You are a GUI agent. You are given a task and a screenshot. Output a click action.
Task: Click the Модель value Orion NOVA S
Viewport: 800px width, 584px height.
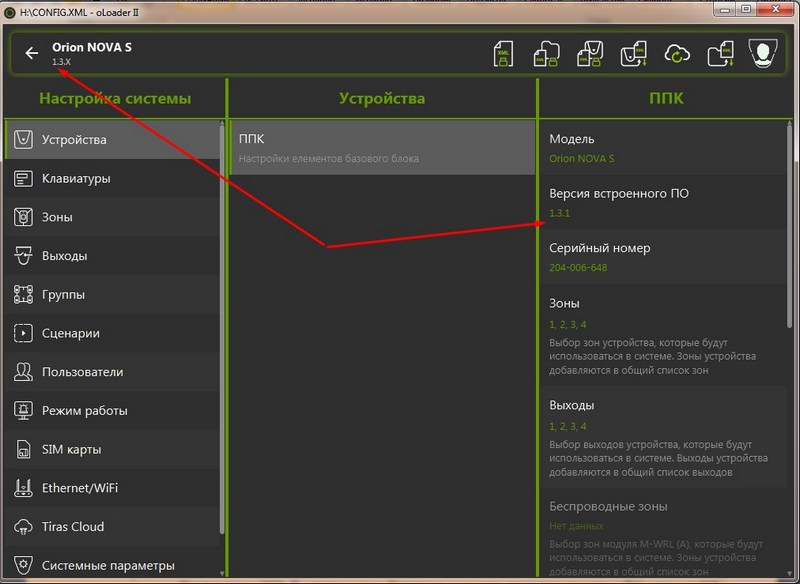pos(582,159)
